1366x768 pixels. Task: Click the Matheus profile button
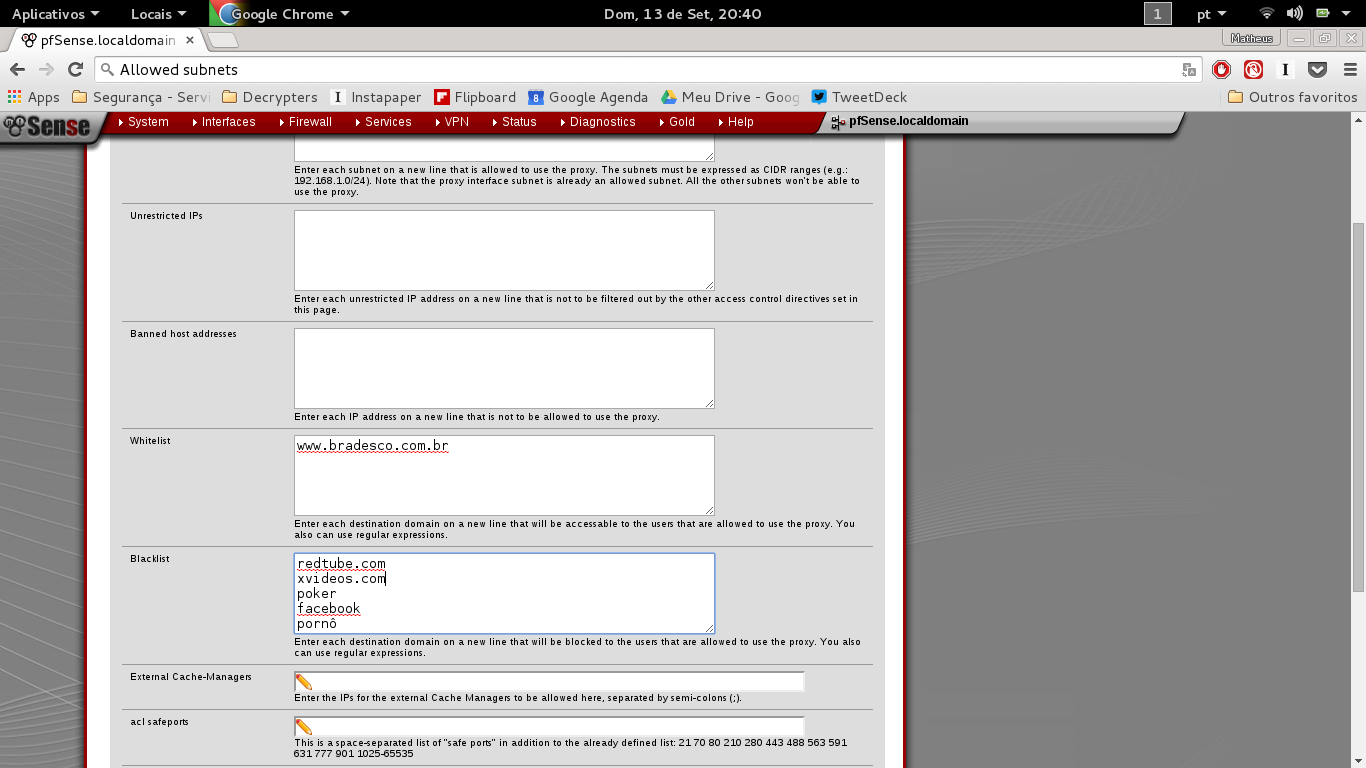(1252, 38)
